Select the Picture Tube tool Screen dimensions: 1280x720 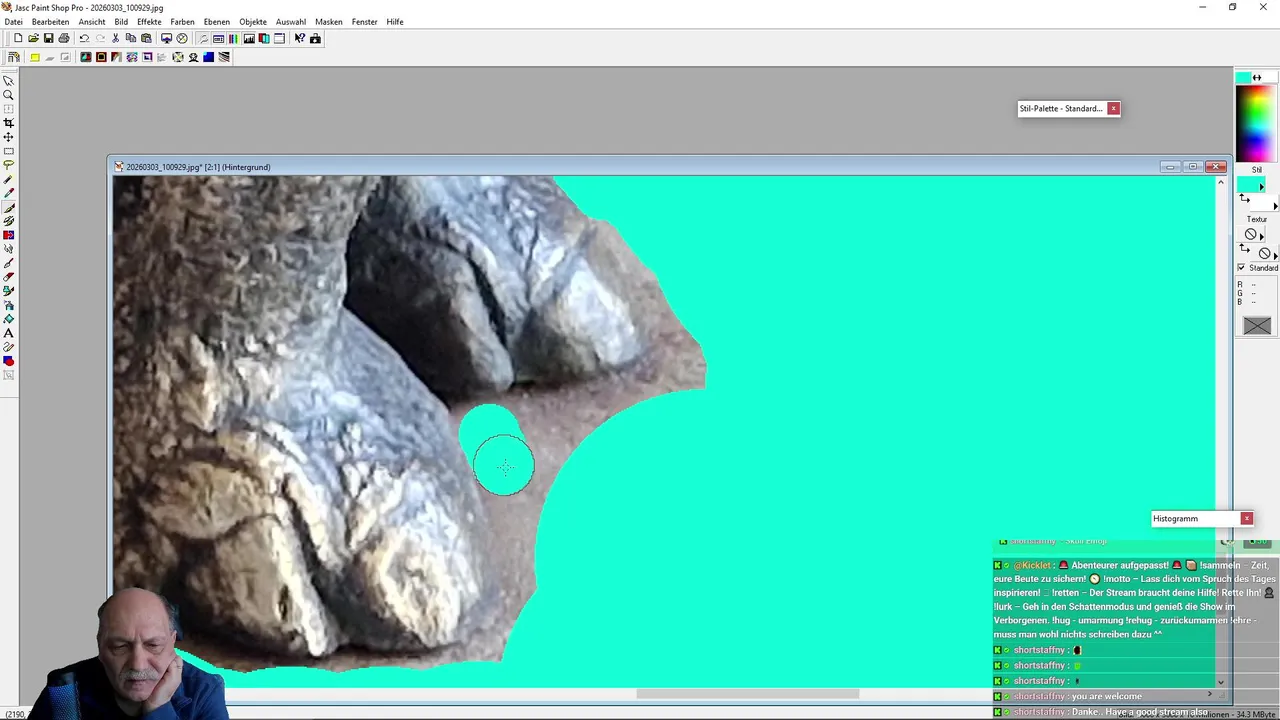[9, 291]
